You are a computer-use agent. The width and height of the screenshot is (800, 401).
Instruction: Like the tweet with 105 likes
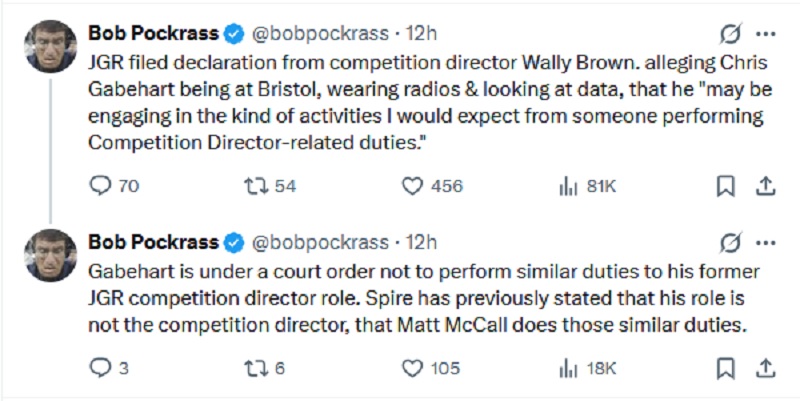pos(412,368)
